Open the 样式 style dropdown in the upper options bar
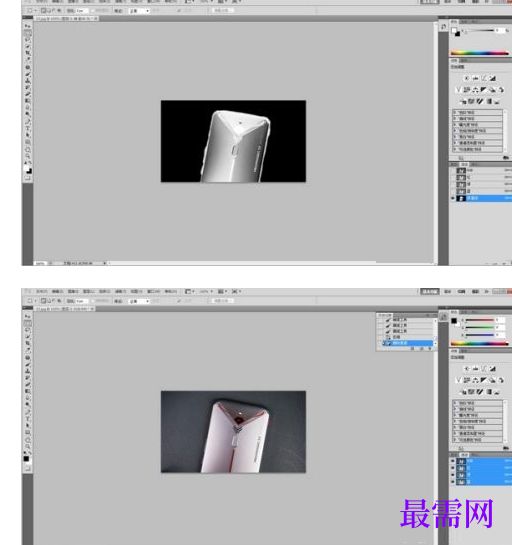 [139, 11]
